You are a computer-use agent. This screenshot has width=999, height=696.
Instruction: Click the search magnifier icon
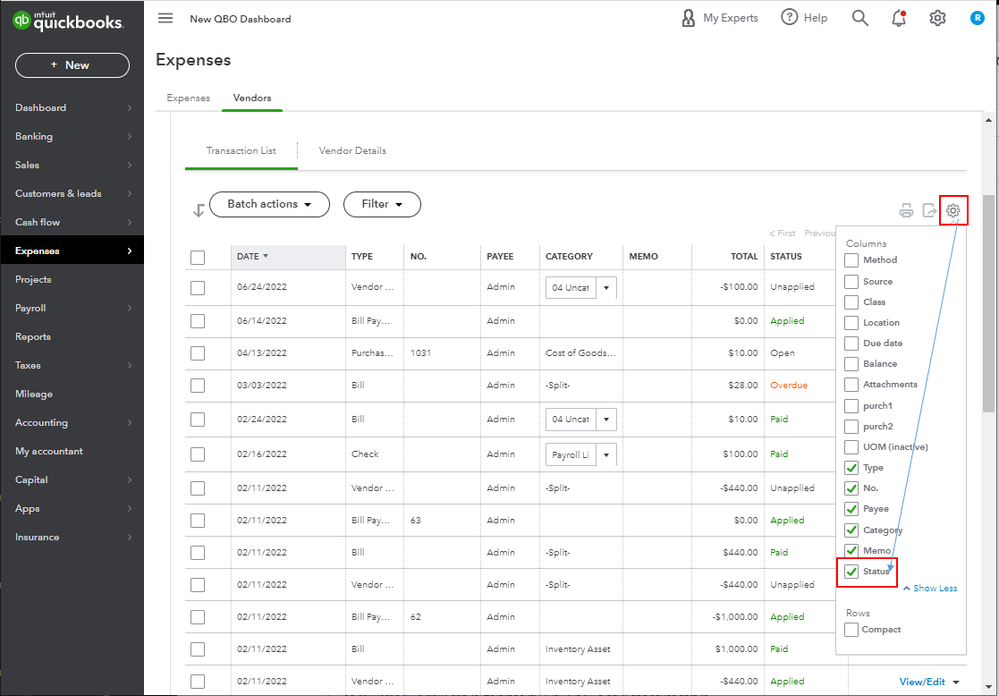pyautogui.click(x=860, y=18)
